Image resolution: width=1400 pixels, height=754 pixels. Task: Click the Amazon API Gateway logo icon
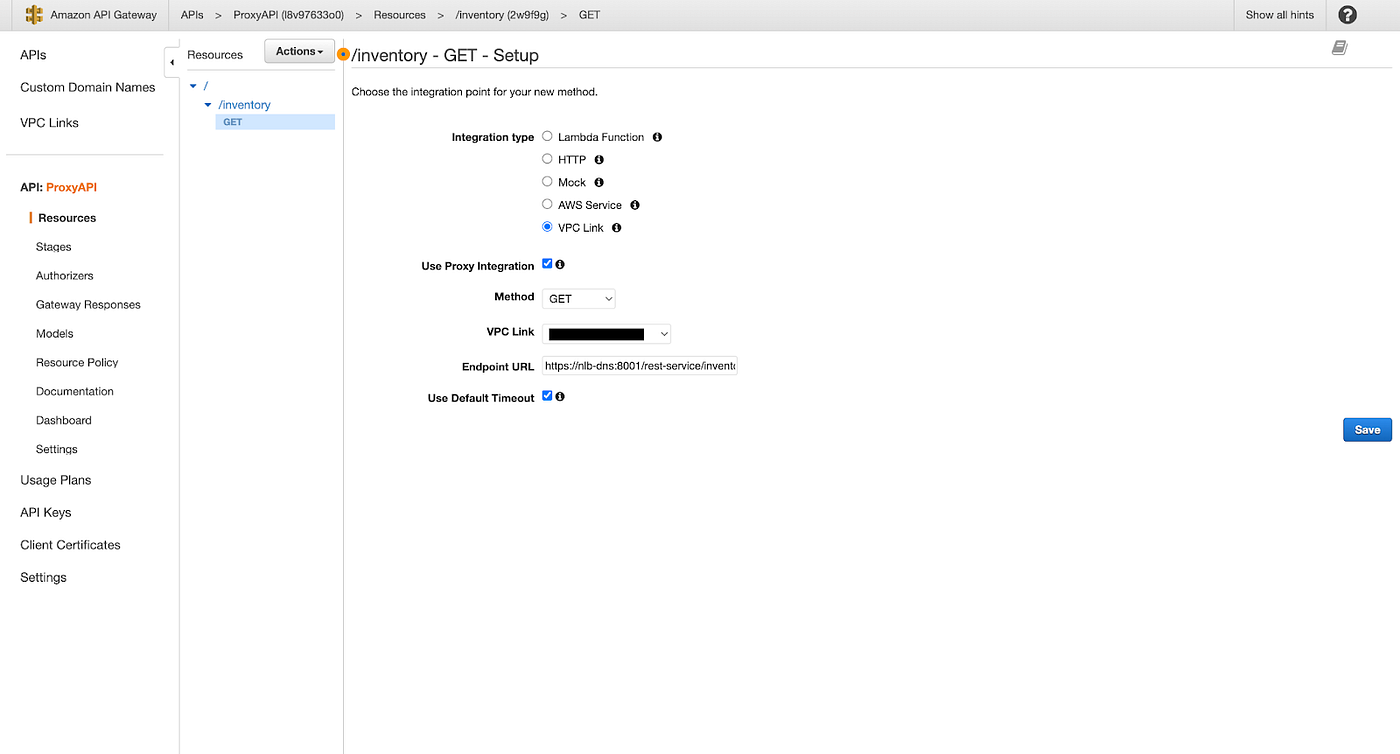click(x=34, y=15)
